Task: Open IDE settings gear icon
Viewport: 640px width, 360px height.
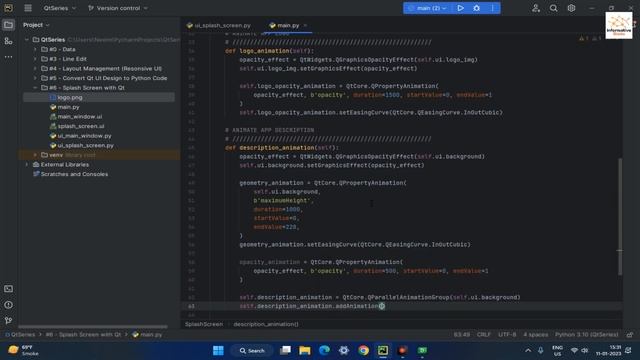Action: pos(571,8)
